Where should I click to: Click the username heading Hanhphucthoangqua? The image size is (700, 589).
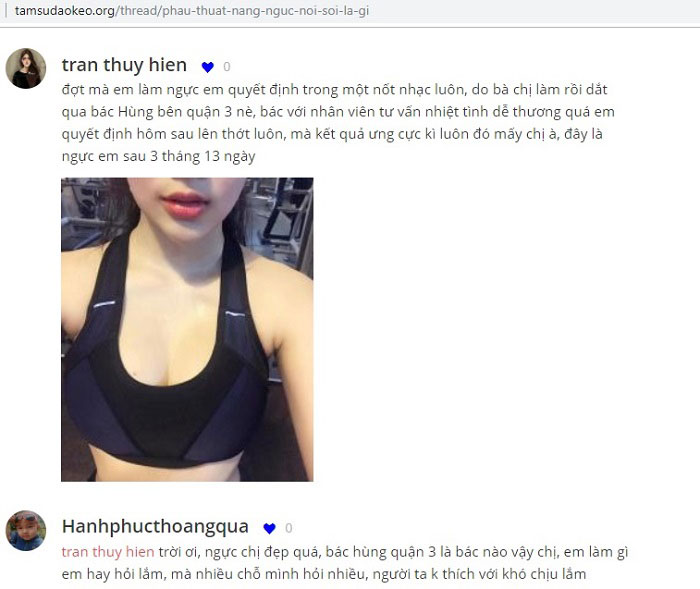click(x=155, y=526)
